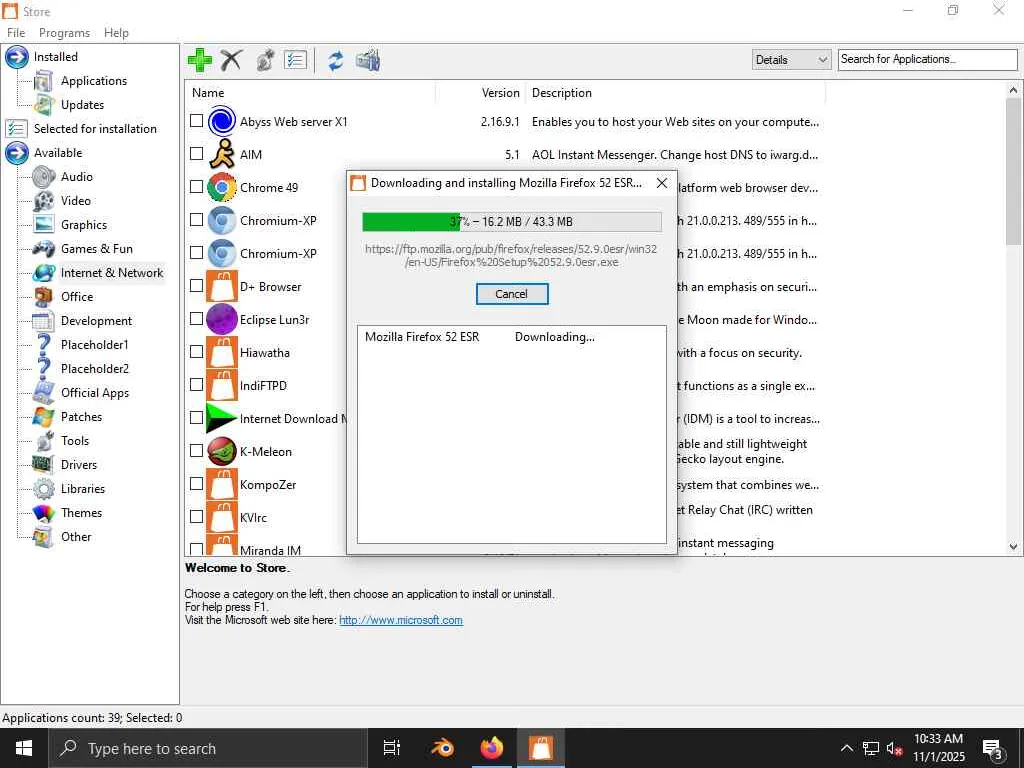The height and width of the screenshot is (768, 1024).
Task: Click the modify application toolbar icon
Action: click(x=264, y=60)
